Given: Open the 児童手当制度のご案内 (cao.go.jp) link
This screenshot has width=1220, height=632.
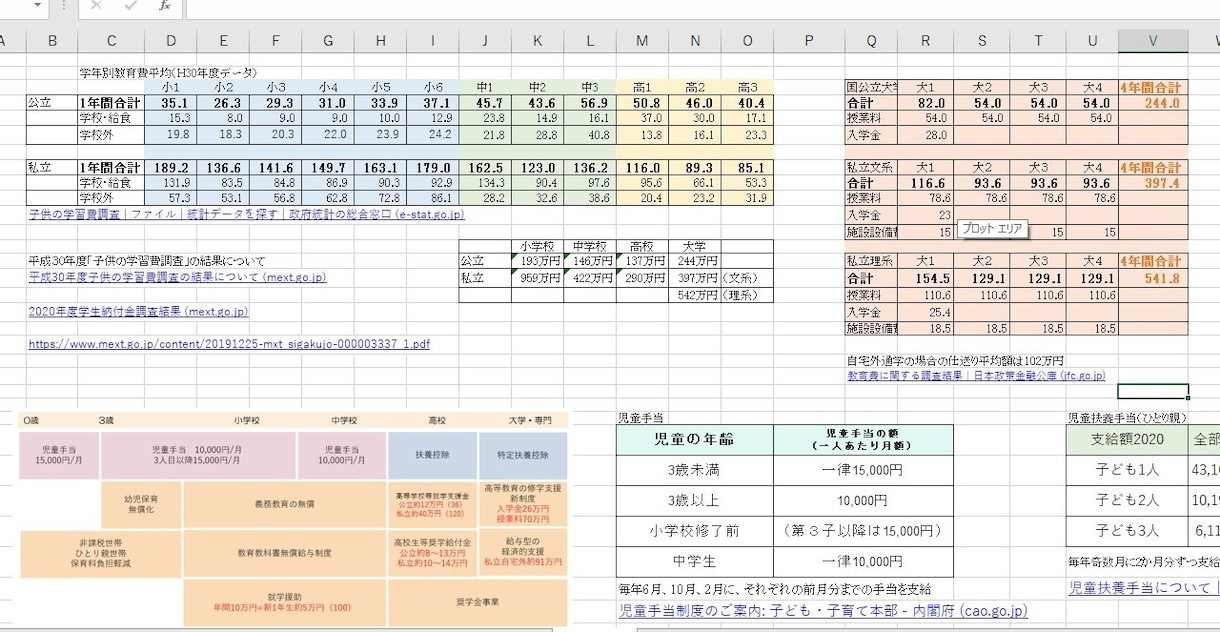Looking at the screenshot, I should click(823, 611).
